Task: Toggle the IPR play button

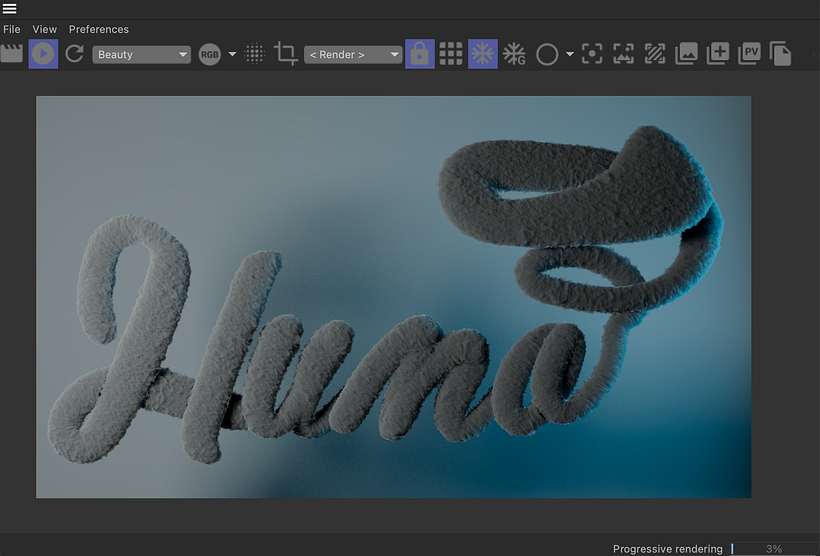Action: (x=43, y=54)
